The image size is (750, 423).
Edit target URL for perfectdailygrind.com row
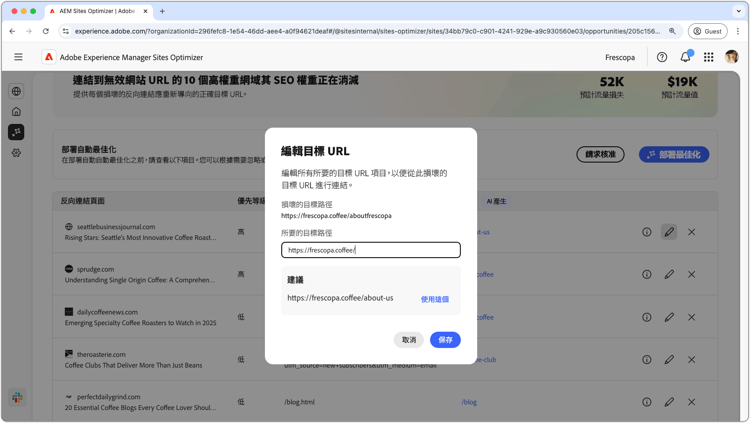pyautogui.click(x=669, y=402)
